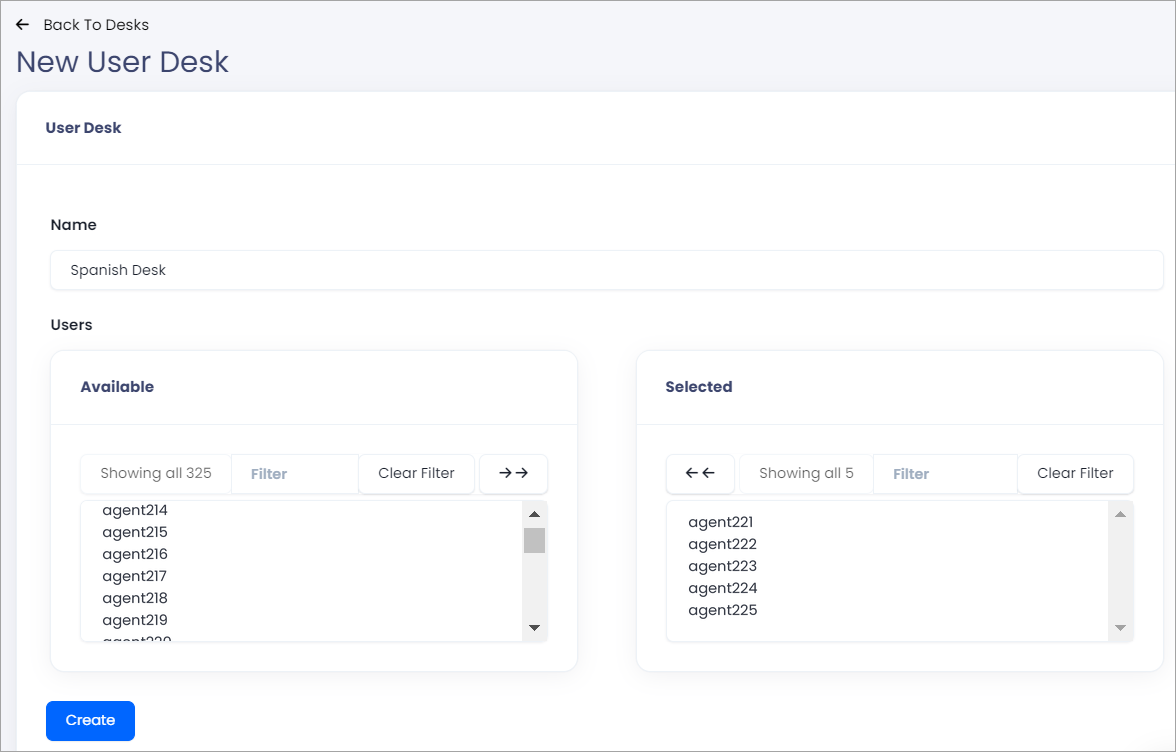Clear Filter in the Available panel
This screenshot has height=752, width=1176.
coord(416,473)
